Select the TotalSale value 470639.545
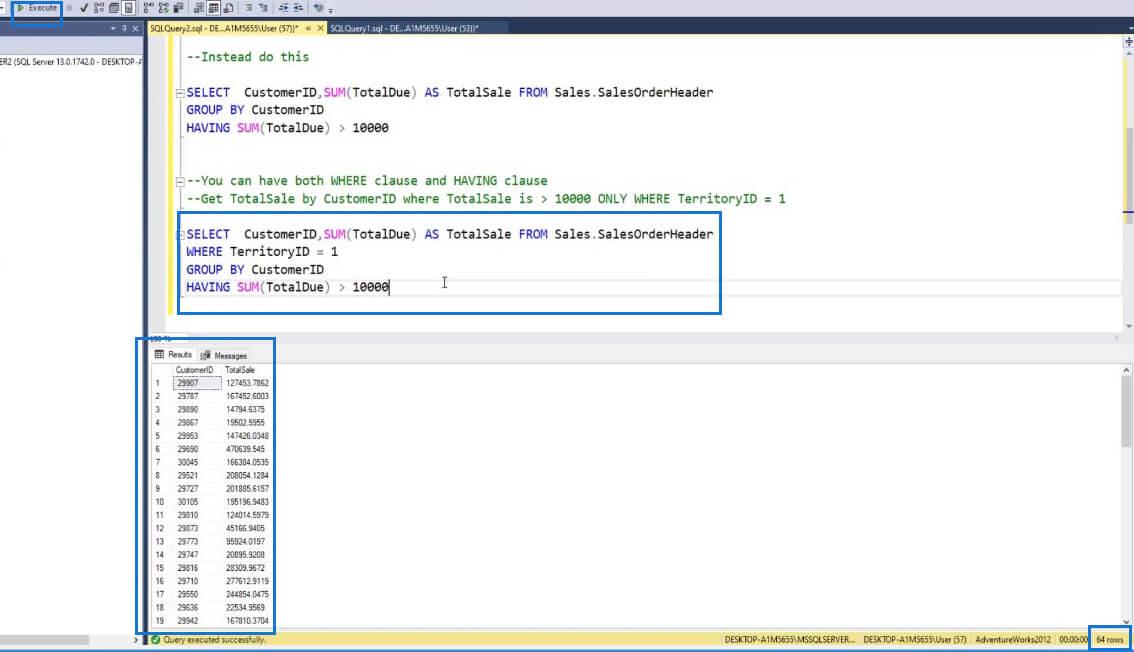Screen dimensions: 1134x652 point(247,449)
